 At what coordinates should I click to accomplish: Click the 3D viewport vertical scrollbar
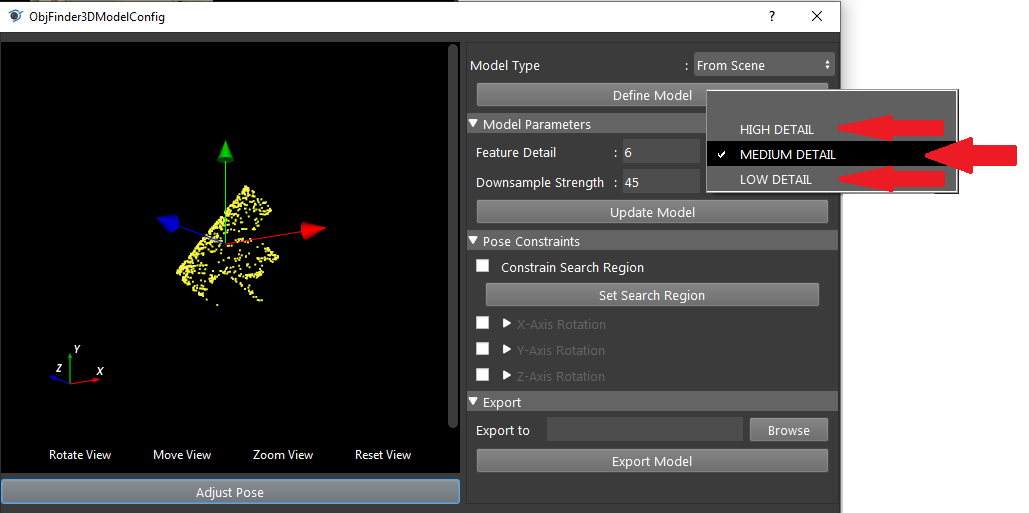452,236
